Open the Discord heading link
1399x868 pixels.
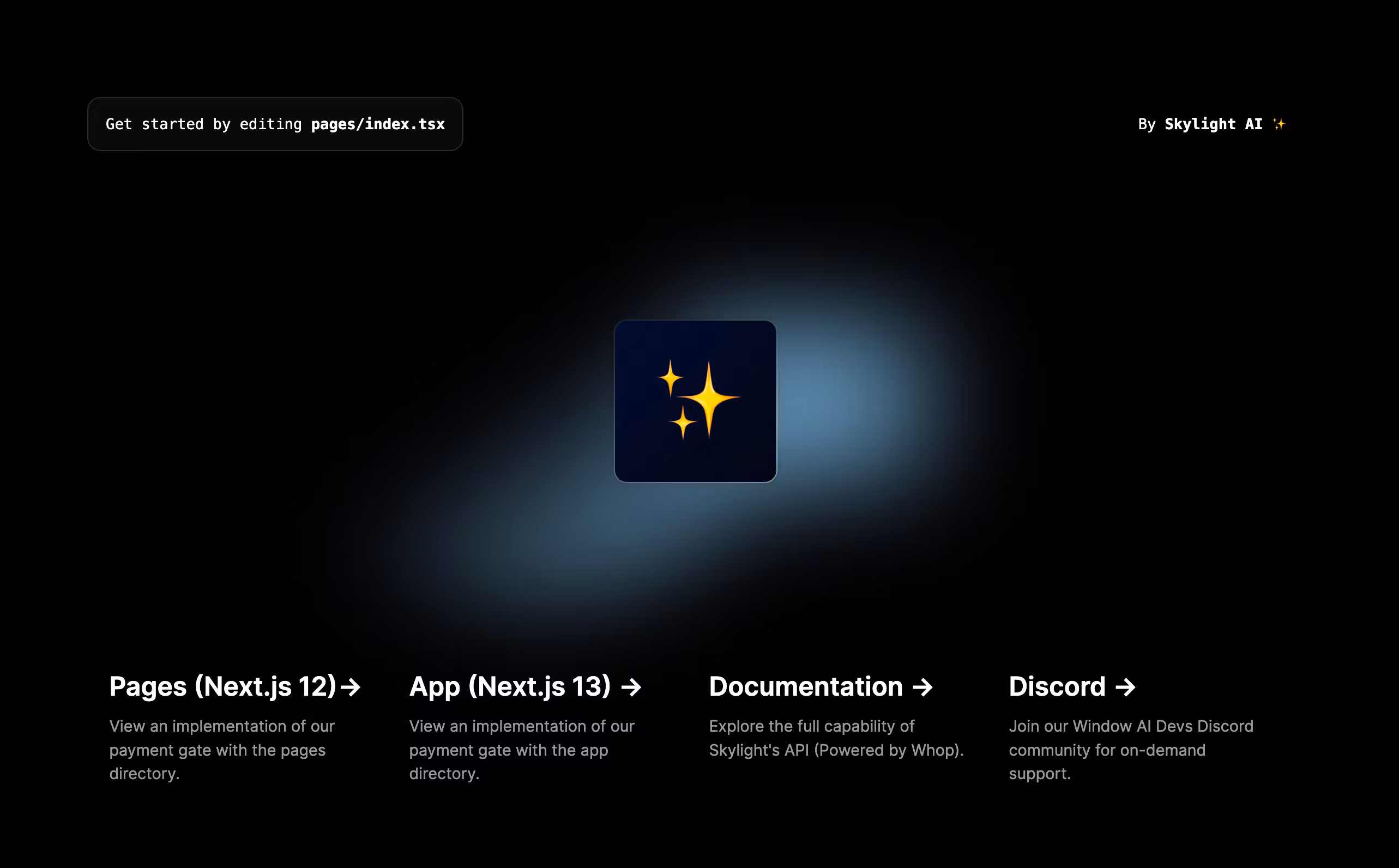coord(1057,686)
